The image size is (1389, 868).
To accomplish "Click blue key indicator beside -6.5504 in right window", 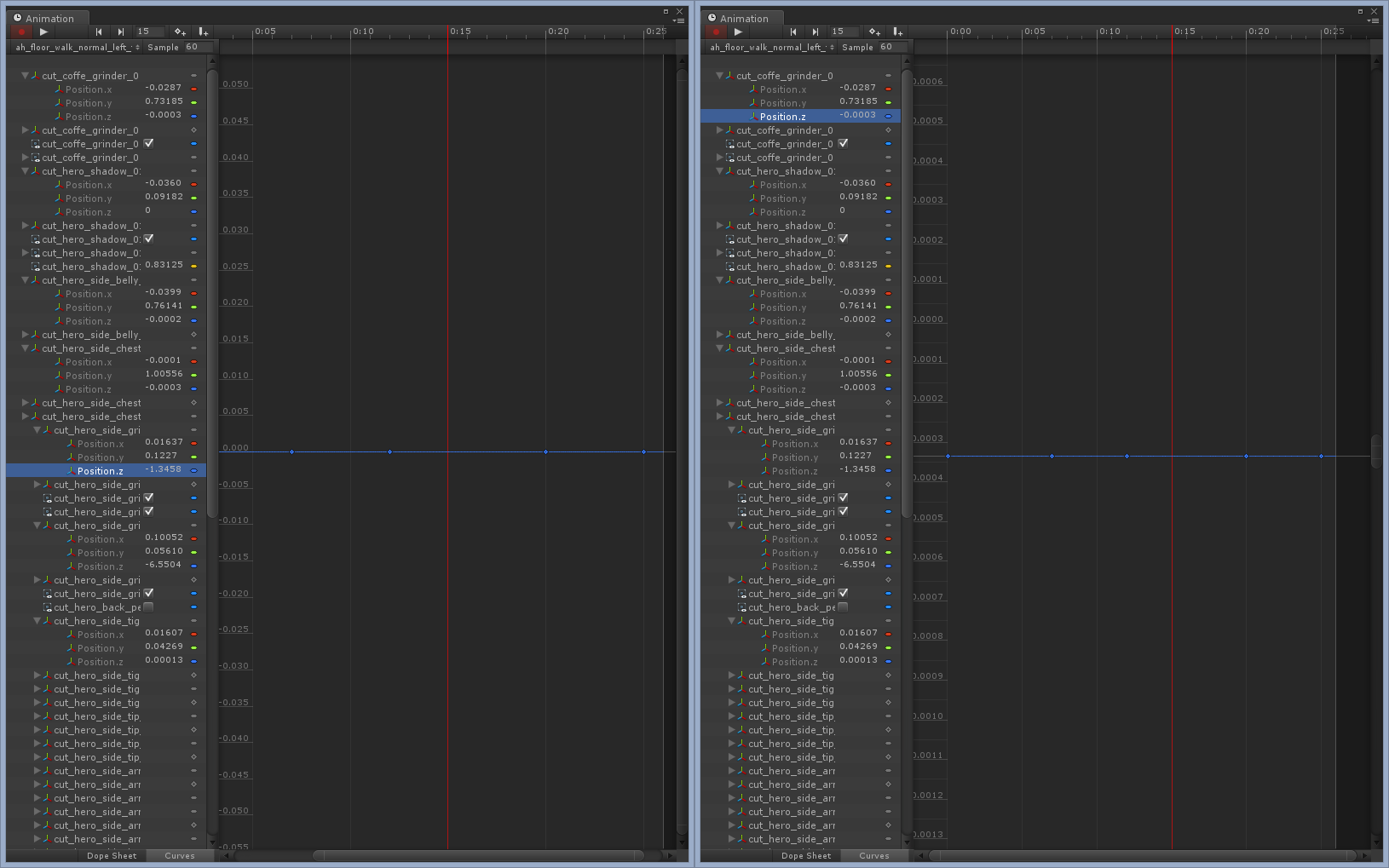I will point(888,566).
